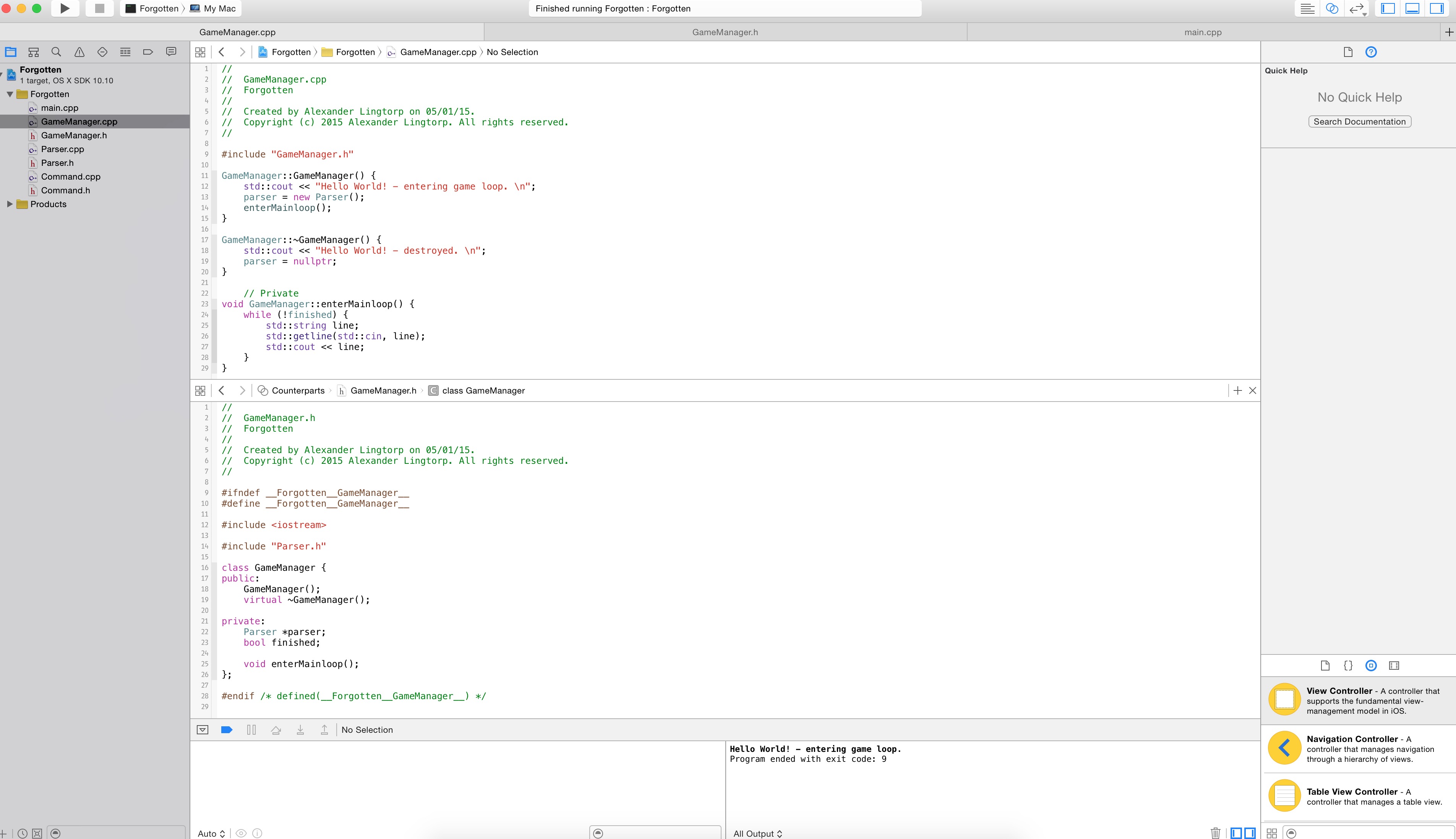Show the Assistant editor

[1331, 8]
